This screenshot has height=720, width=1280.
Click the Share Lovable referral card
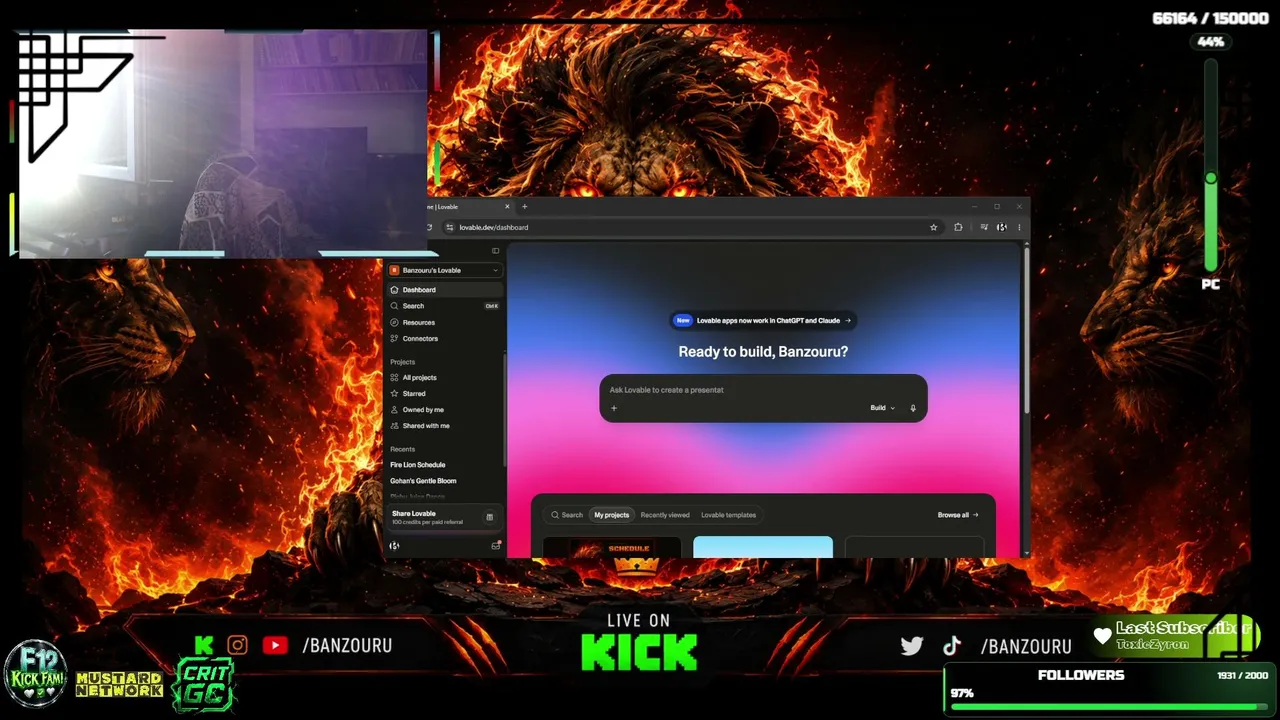tap(443, 517)
